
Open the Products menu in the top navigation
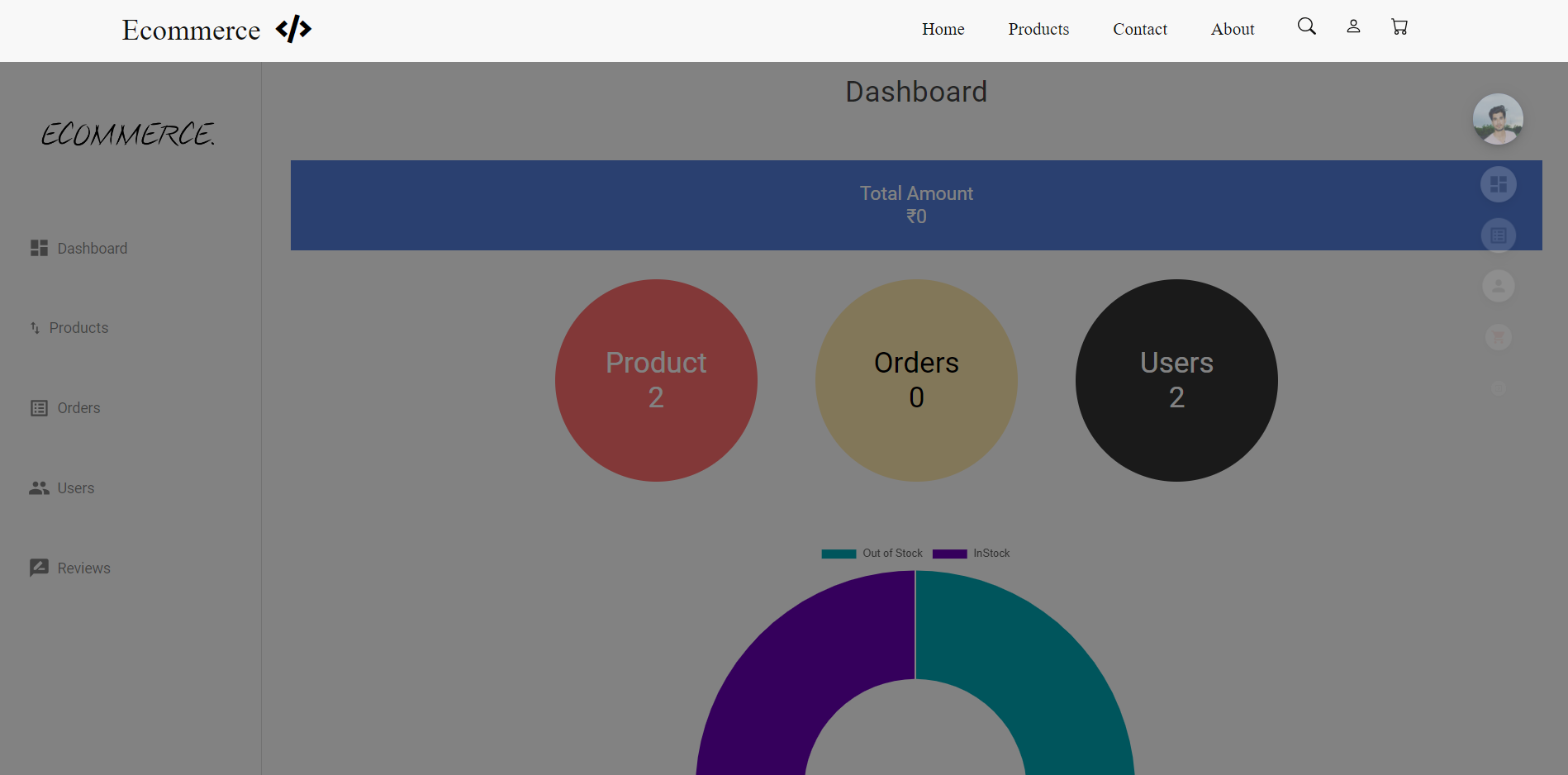tap(1038, 29)
